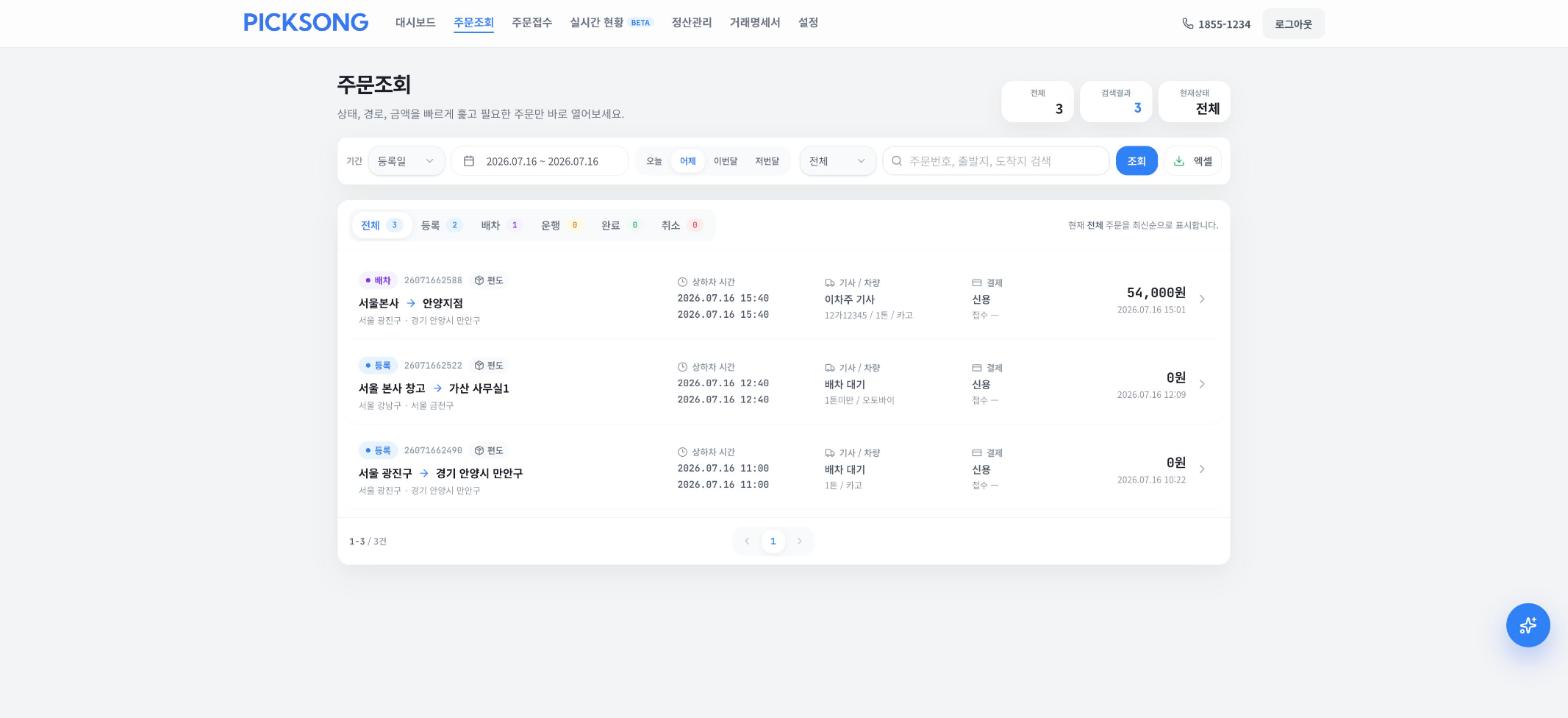The width and height of the screenshot is (1568, 718).
Task: Click the 검색결과 3 summary card
Action: (1116, 102)
